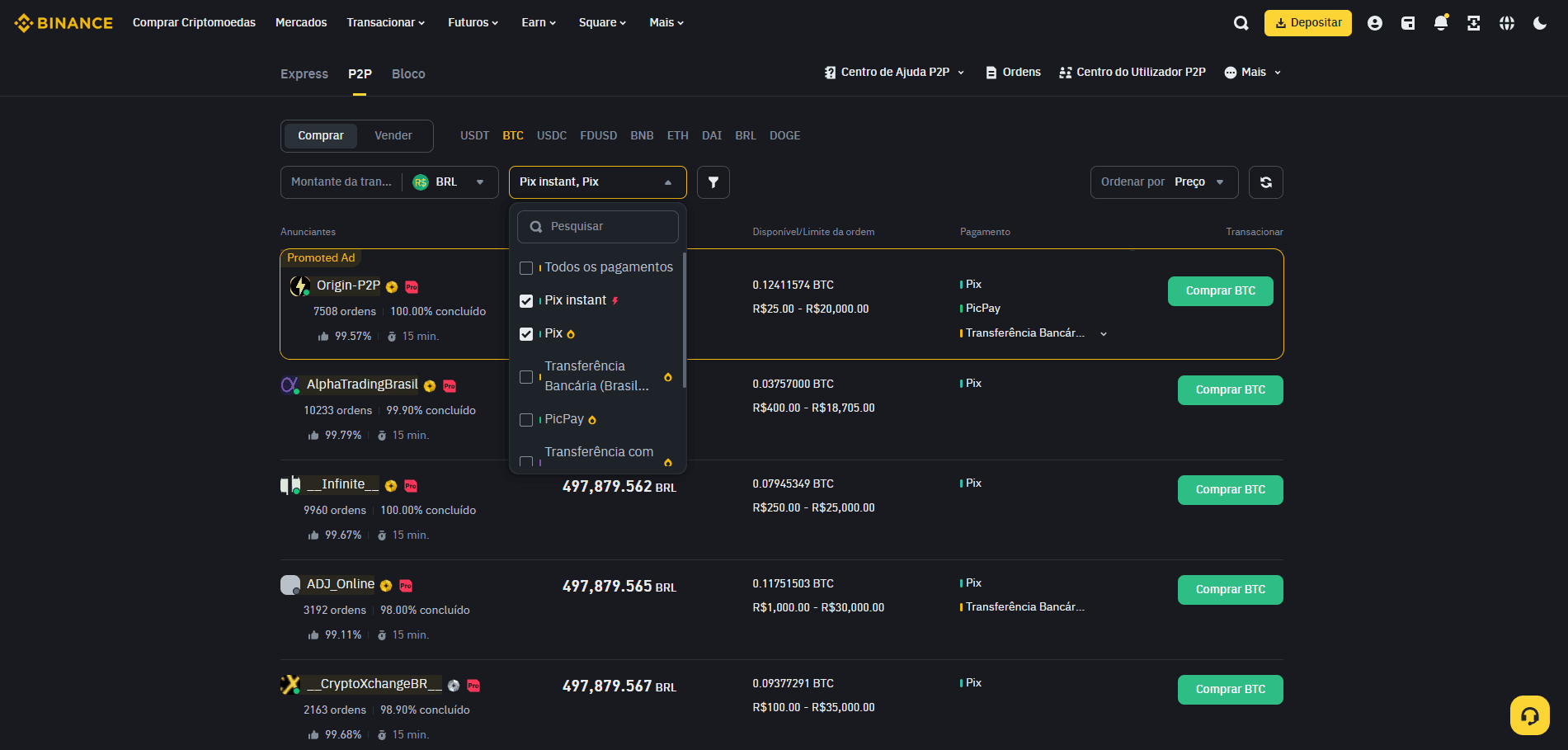
Task: Open the Centro de Ajuda P2P dropdown
Action: tap(894, 73)
